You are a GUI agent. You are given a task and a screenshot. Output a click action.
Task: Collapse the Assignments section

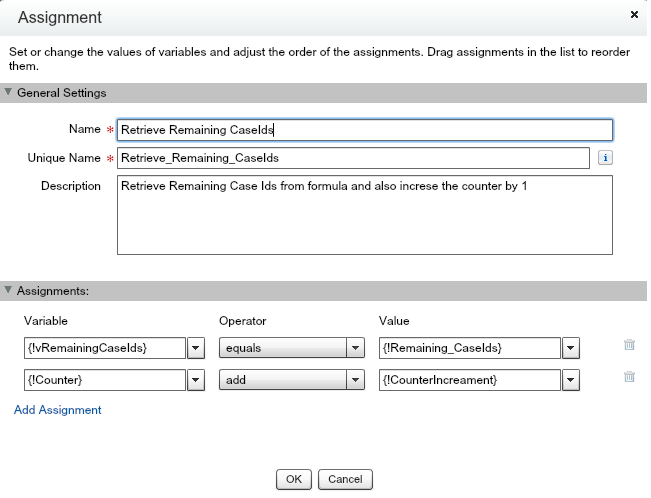click(x=9, y=291)
